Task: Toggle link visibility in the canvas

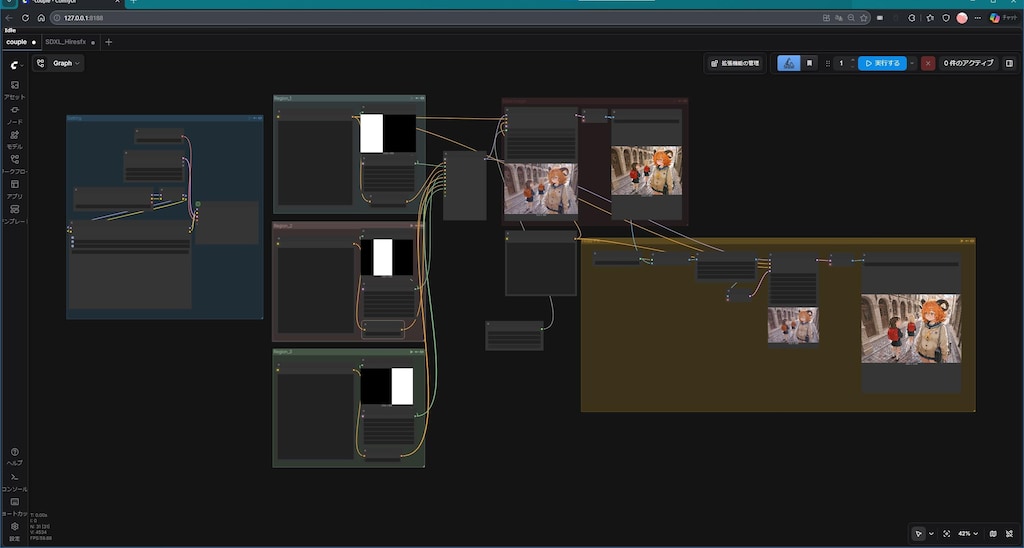Action: pyautogui.click(x=1010, y=534)
